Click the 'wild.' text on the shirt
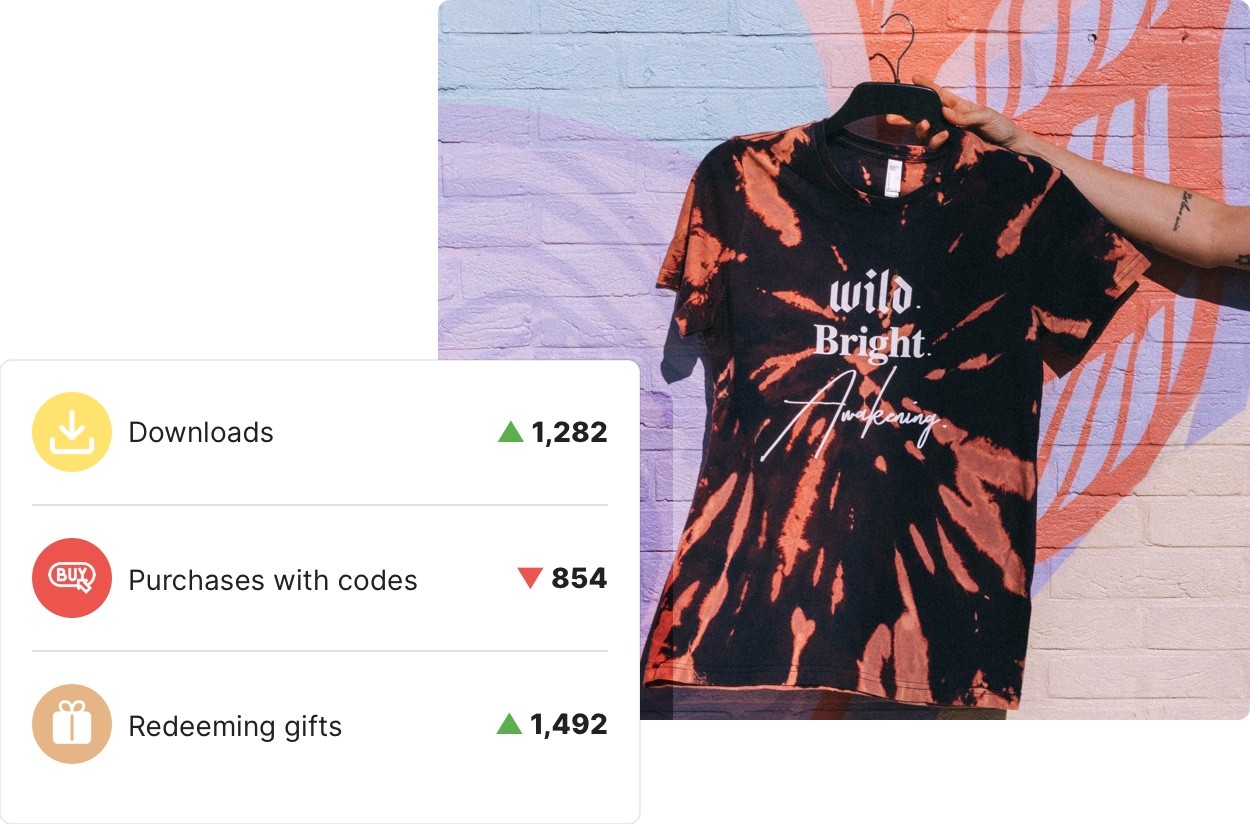The image size is (1250, 824). (871, 296)
